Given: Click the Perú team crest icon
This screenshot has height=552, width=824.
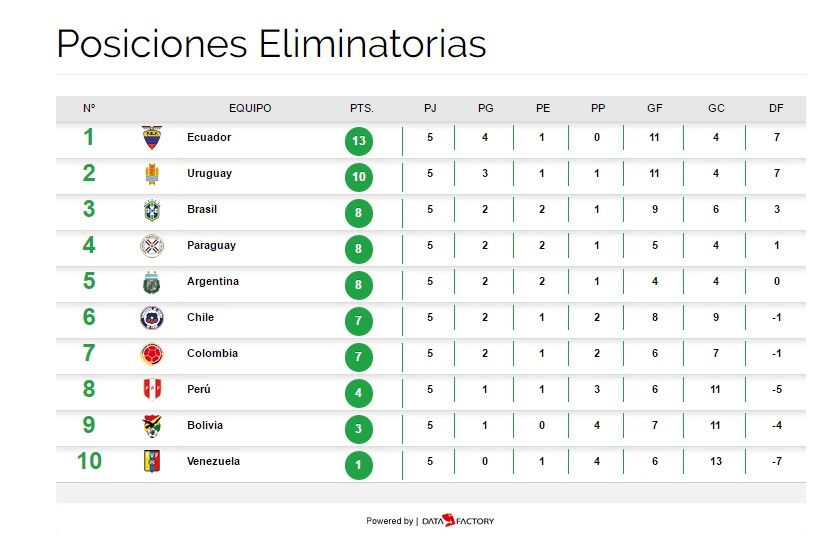Looking at the screenshot, I should 151,390.
